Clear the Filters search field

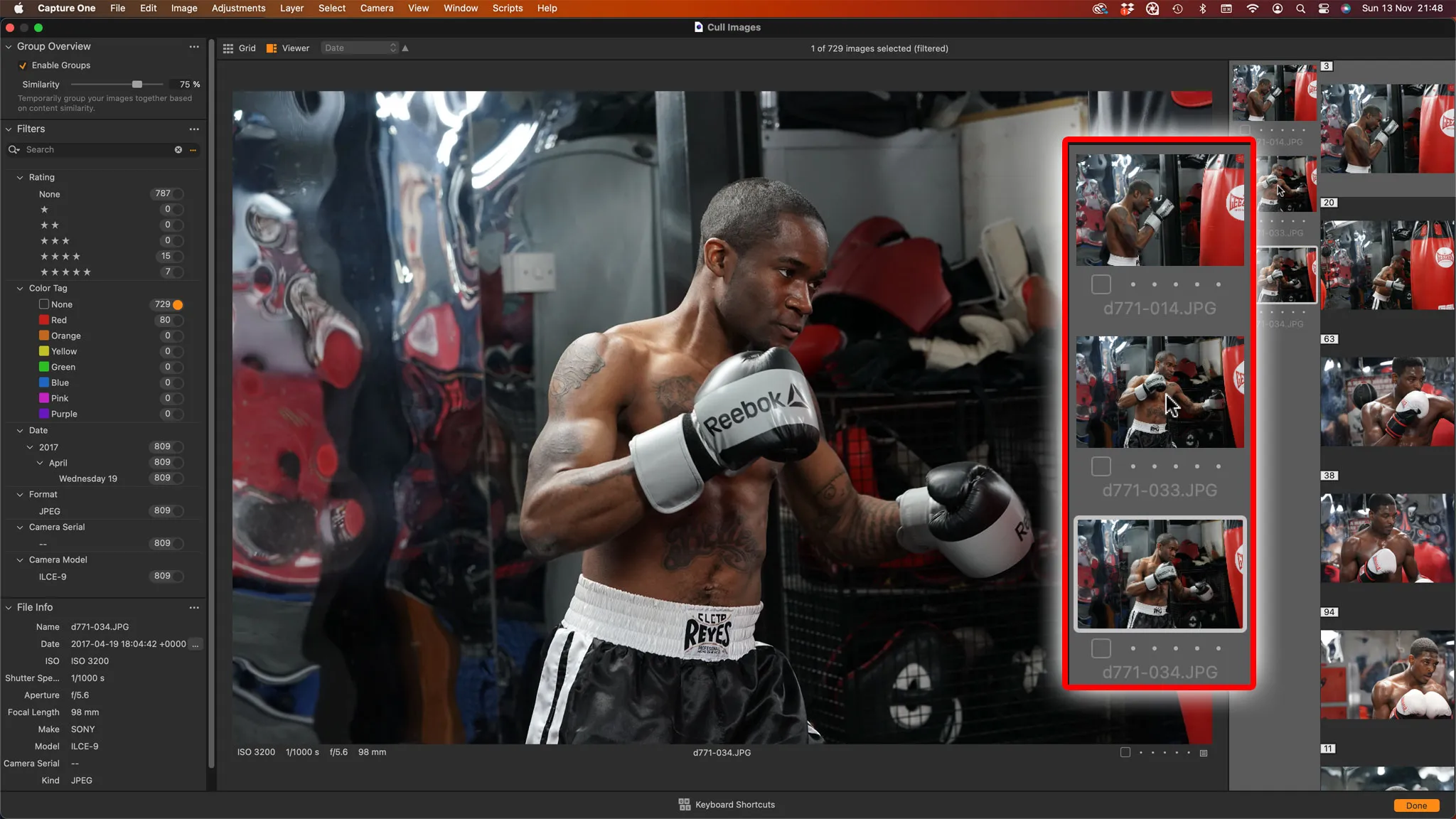coord(178,150)
